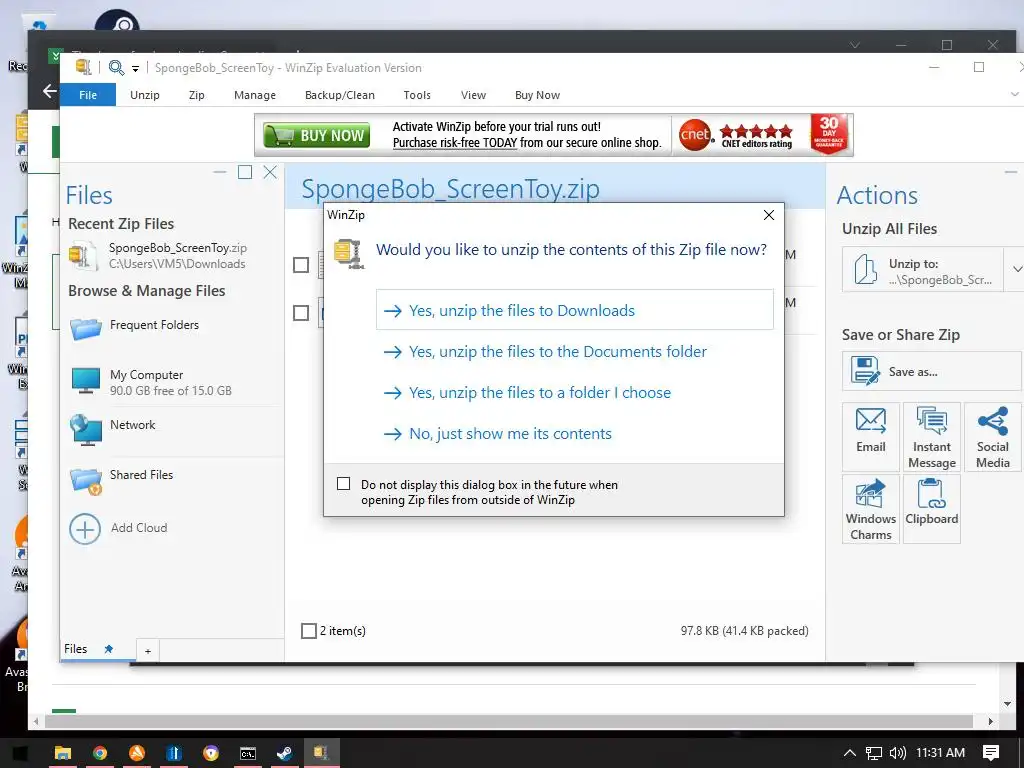1024x768 pixels.
Task: Close the Files pane with X icon
Action: [270, 172]
